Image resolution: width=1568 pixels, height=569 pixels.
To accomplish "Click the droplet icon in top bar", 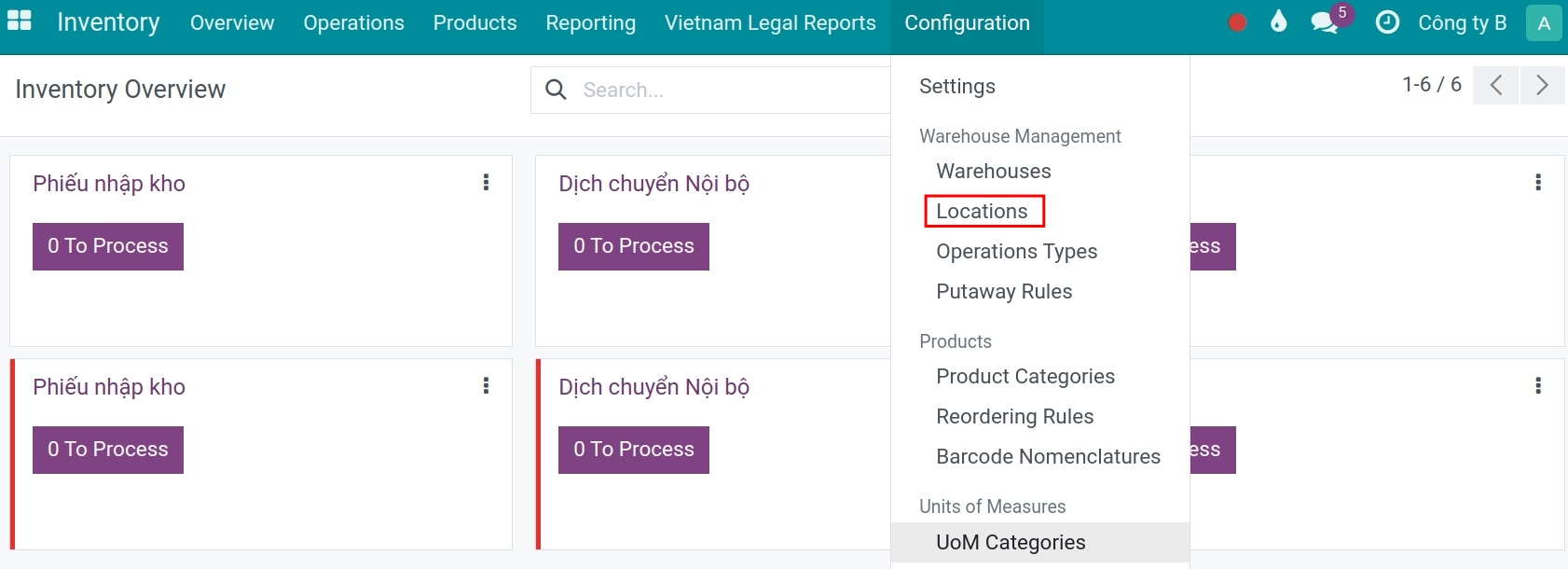I will (1279, 21).
